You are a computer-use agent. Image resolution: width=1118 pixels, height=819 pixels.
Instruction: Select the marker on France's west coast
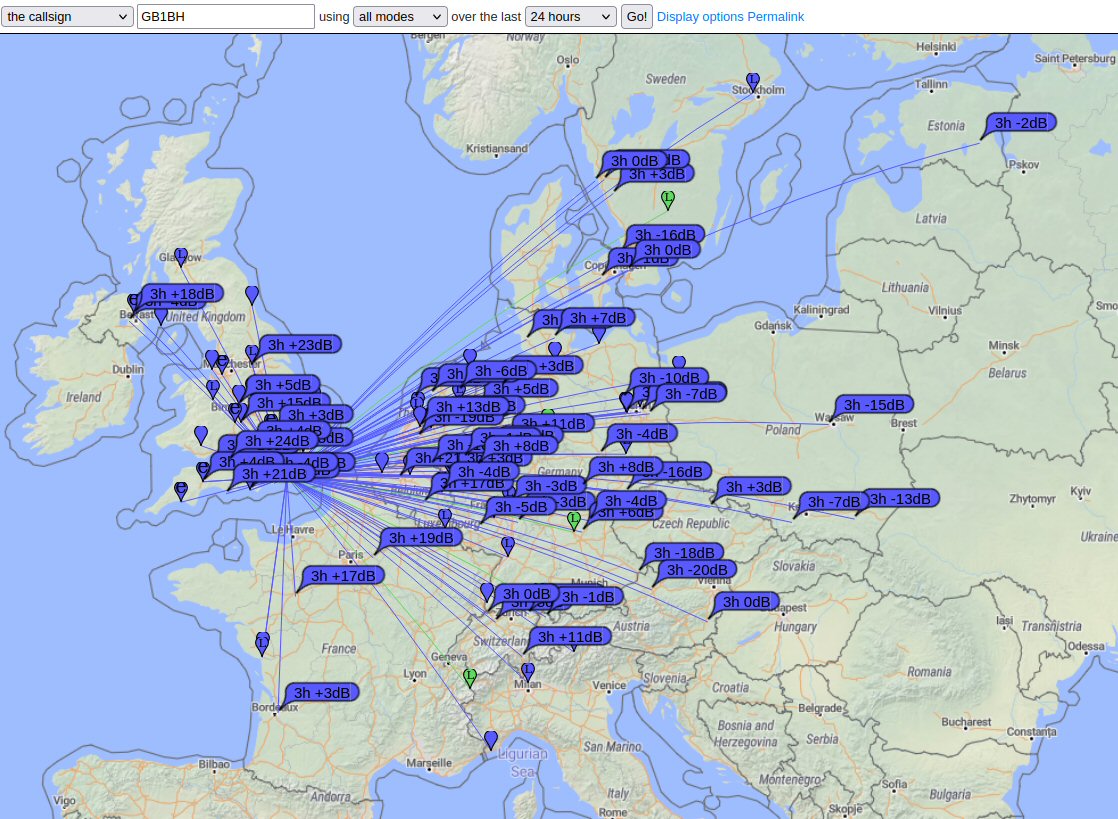pyautogui.click(x=263, y=643)
